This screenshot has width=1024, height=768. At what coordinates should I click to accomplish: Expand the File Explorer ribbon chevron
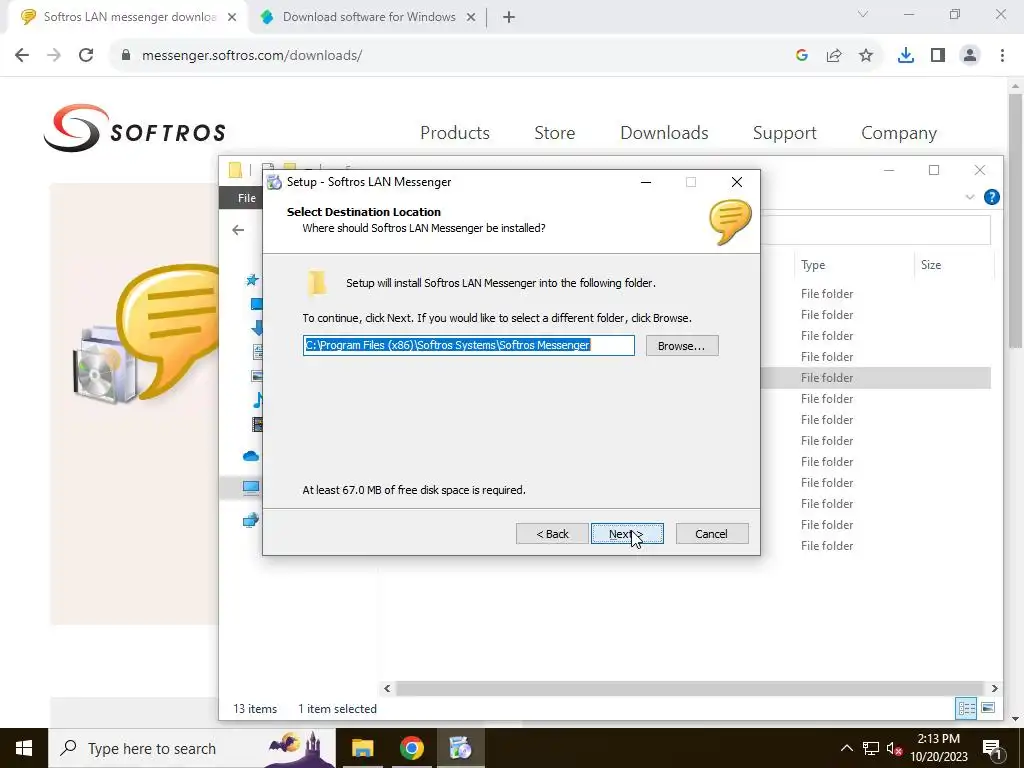tap(970, 197)
